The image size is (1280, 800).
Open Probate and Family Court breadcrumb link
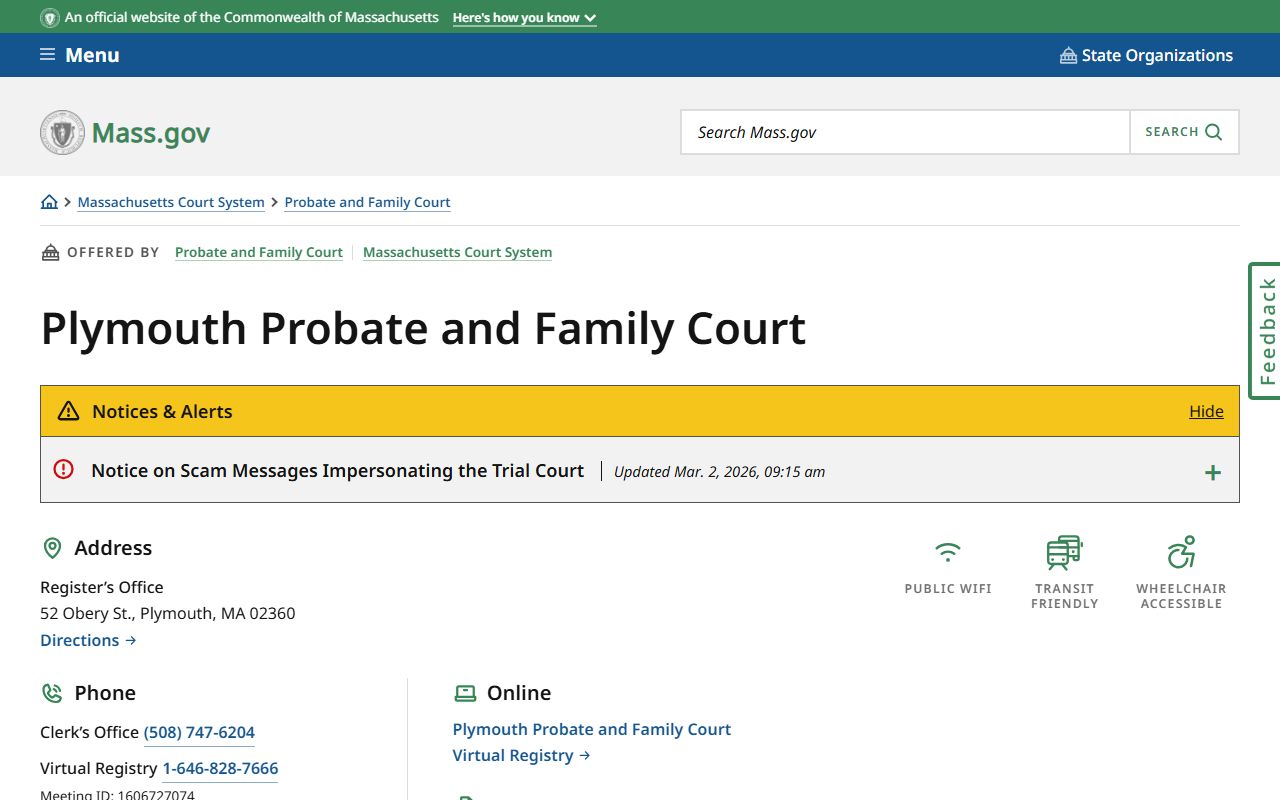click(367, 202)
